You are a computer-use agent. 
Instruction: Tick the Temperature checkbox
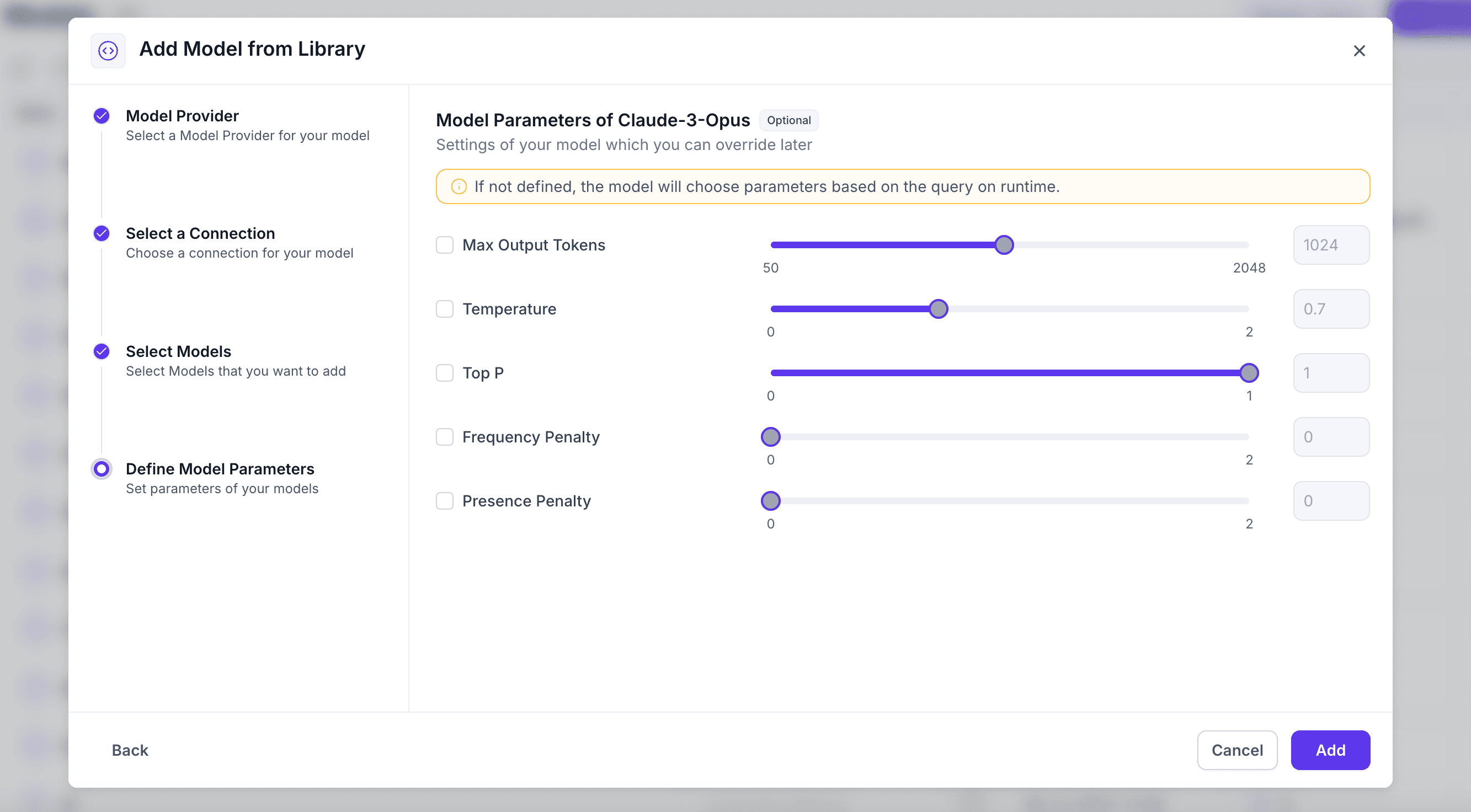pos(444,309)
